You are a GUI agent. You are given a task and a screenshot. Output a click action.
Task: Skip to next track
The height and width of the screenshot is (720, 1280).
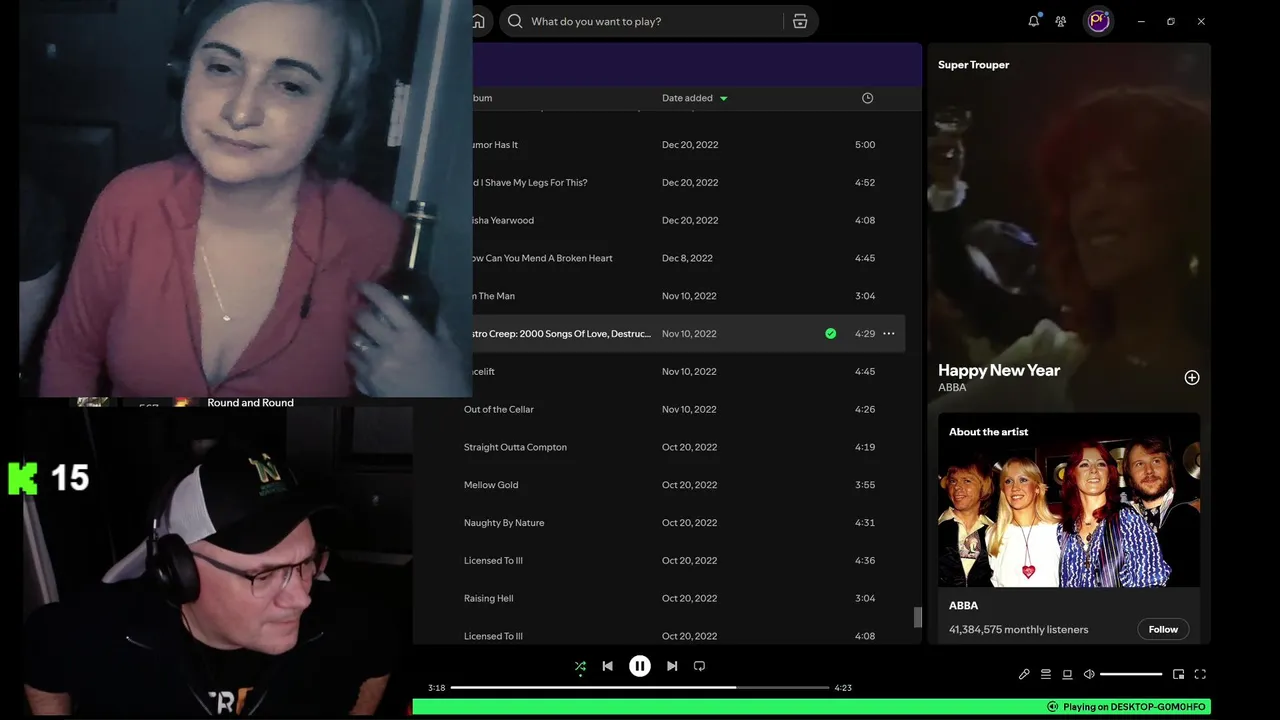click(x=672, y=666)
